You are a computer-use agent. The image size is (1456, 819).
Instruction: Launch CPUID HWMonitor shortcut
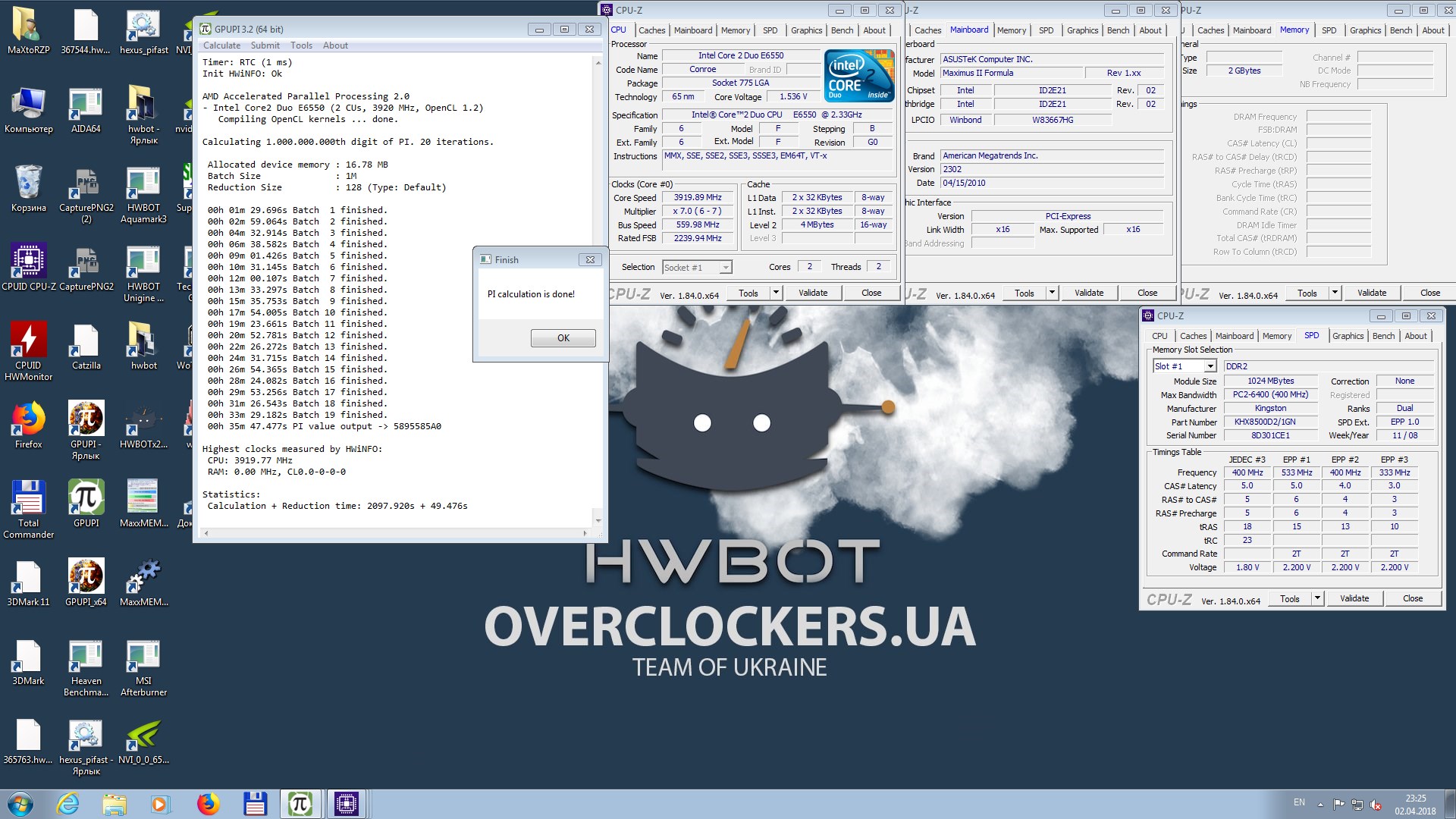28,351
